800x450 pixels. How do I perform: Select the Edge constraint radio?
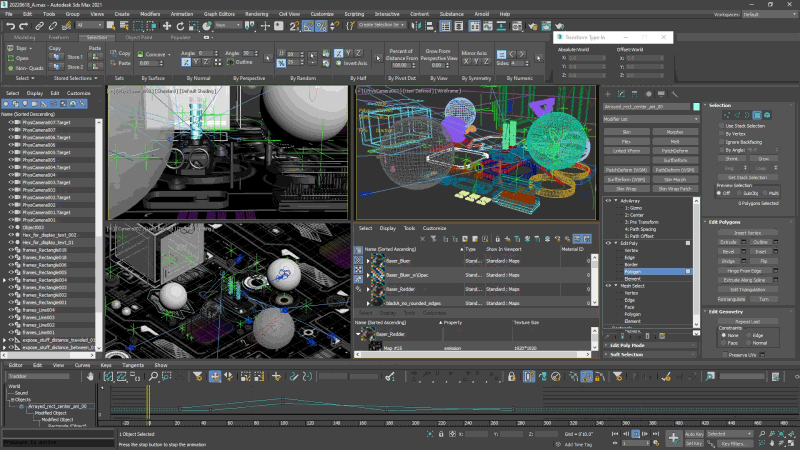tap(748, 335)
